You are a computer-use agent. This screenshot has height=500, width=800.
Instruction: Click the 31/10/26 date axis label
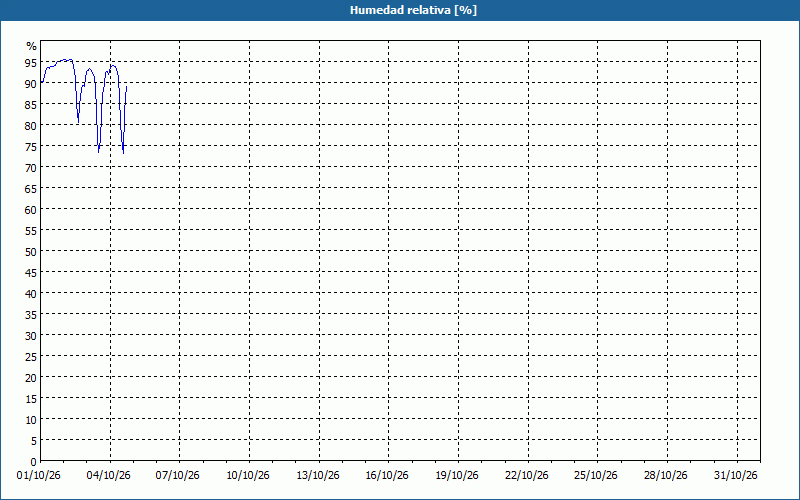click(736, 476)
